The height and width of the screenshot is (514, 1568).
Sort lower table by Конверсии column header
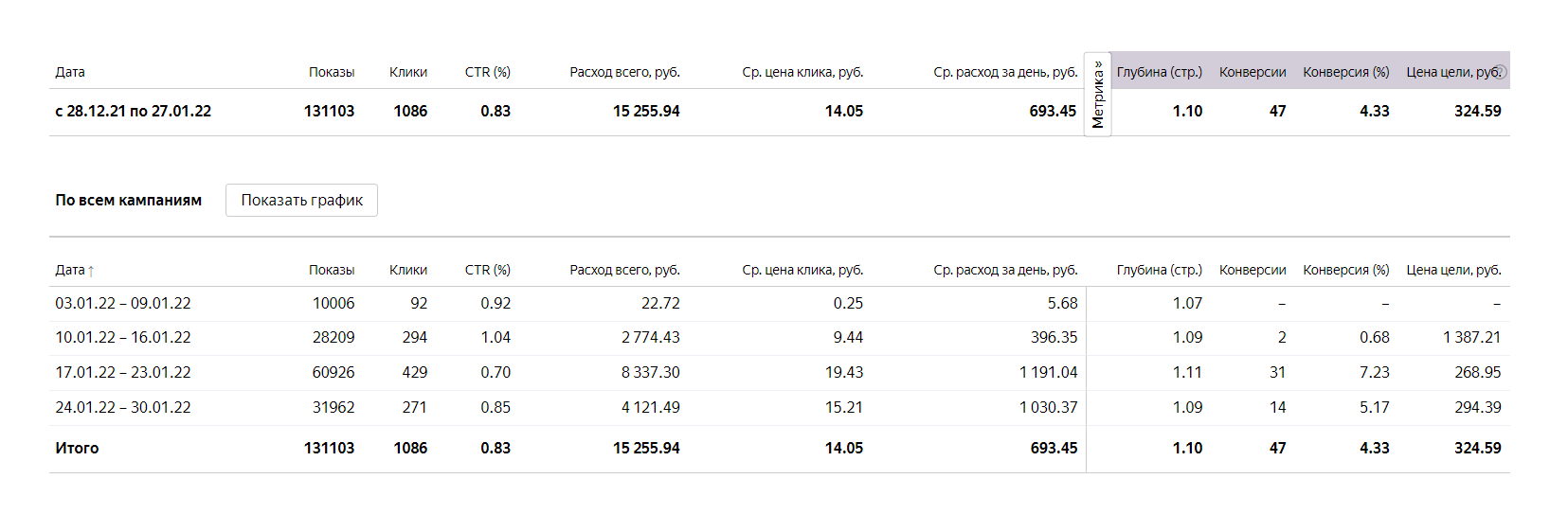(1253, 270)
